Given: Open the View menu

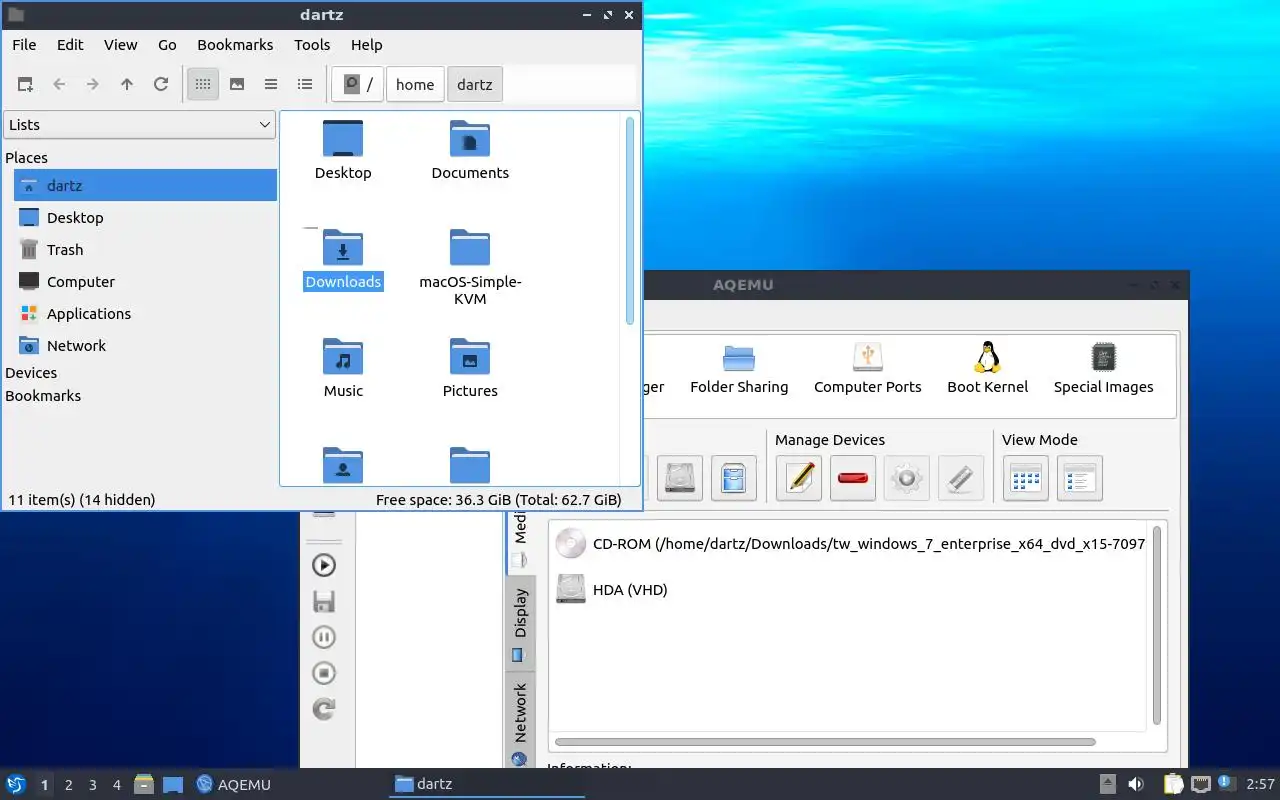Looking at the screenshot, I should (x=121, y=44).
